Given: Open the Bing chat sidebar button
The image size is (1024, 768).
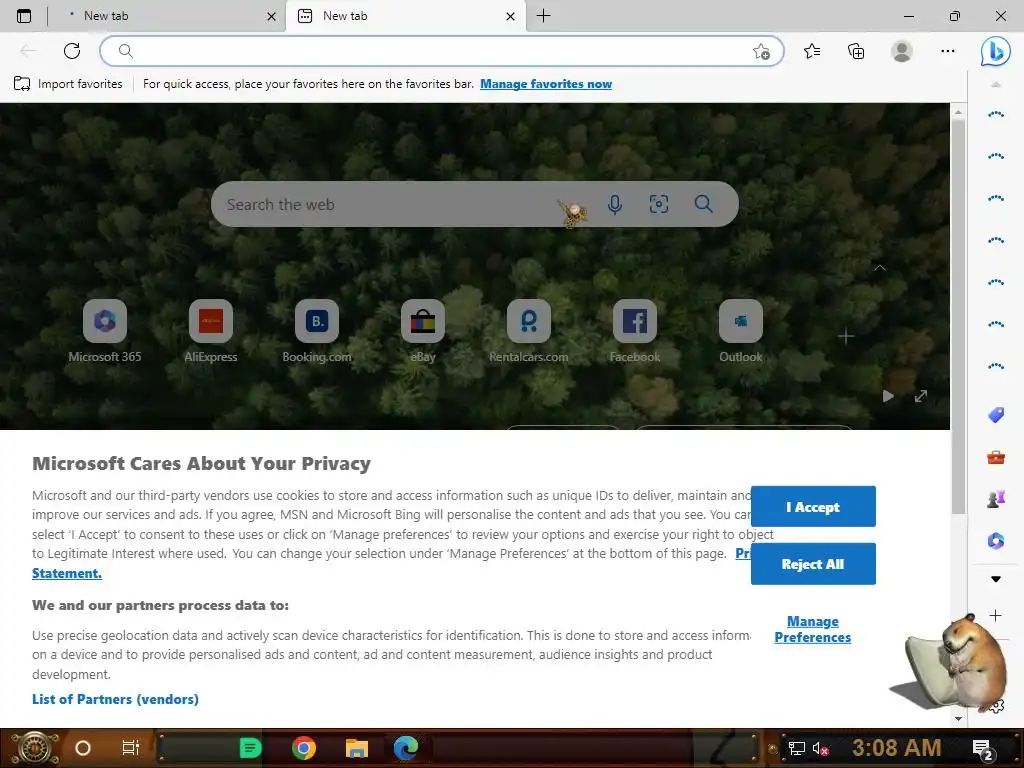Looking at the screenshot, I should click(x=995, y=51).
